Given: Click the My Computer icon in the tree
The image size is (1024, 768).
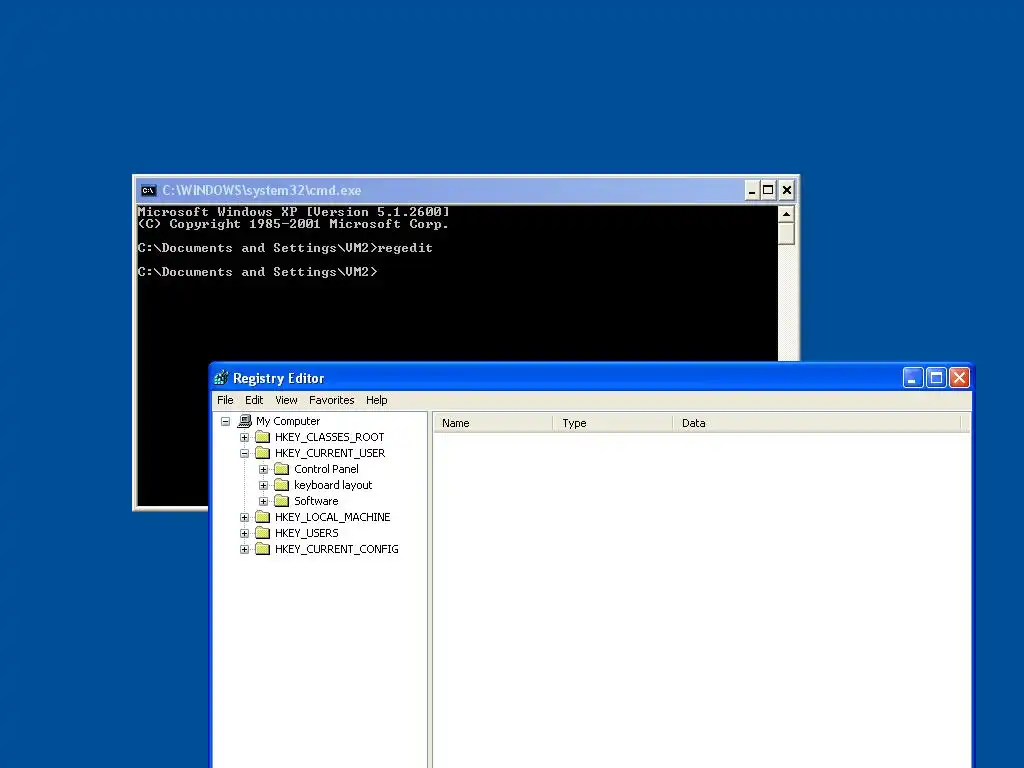Looking at the screenshot, I should (x=245, y=421).
